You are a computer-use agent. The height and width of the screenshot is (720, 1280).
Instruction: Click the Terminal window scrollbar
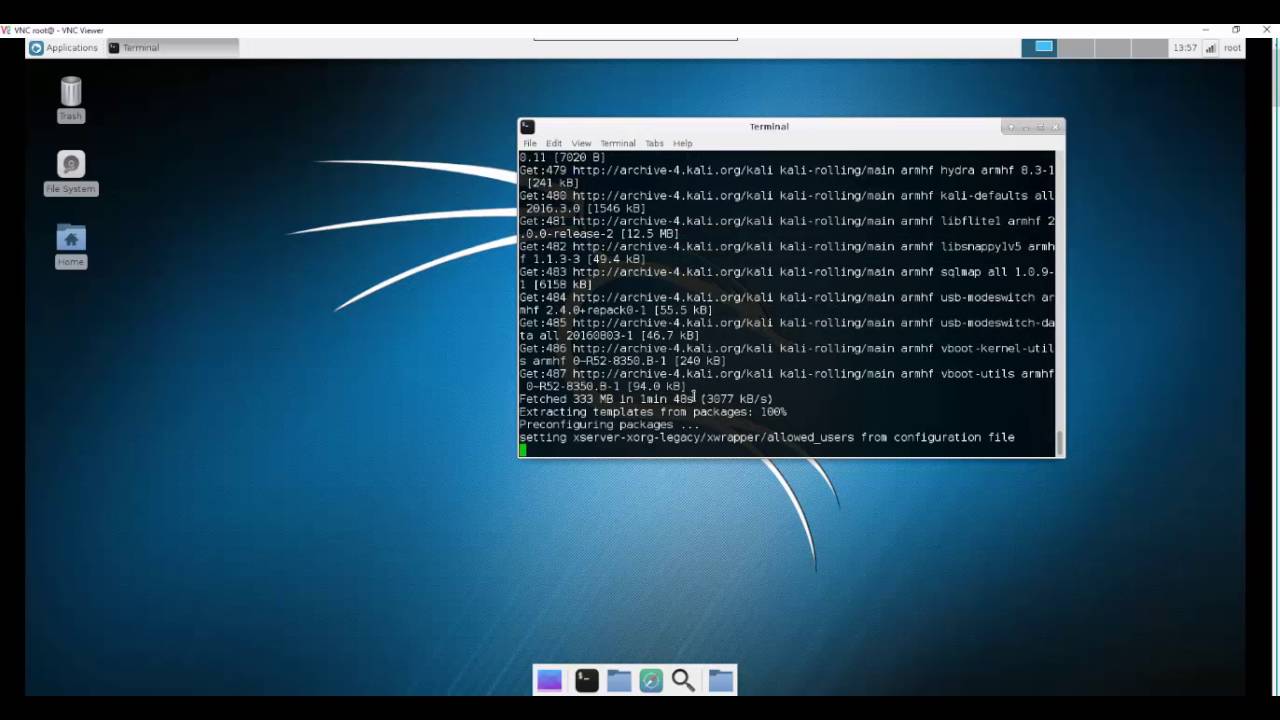pyautogui.click(x=1059, y=304)
